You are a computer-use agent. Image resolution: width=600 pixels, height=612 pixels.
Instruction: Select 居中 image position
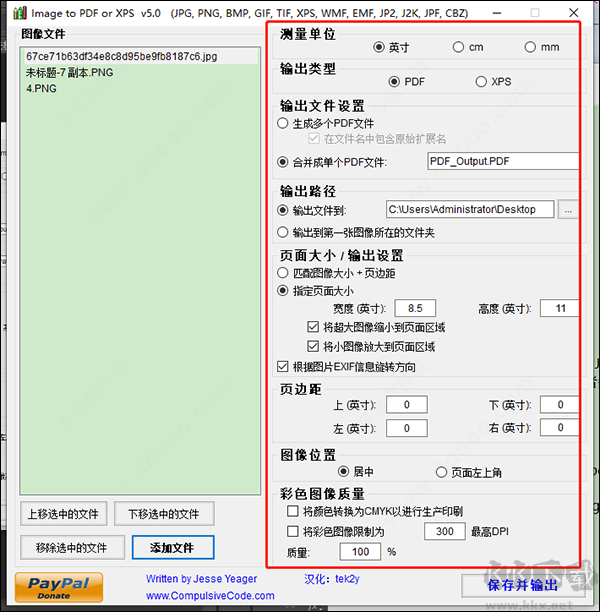tap(343, 471)
